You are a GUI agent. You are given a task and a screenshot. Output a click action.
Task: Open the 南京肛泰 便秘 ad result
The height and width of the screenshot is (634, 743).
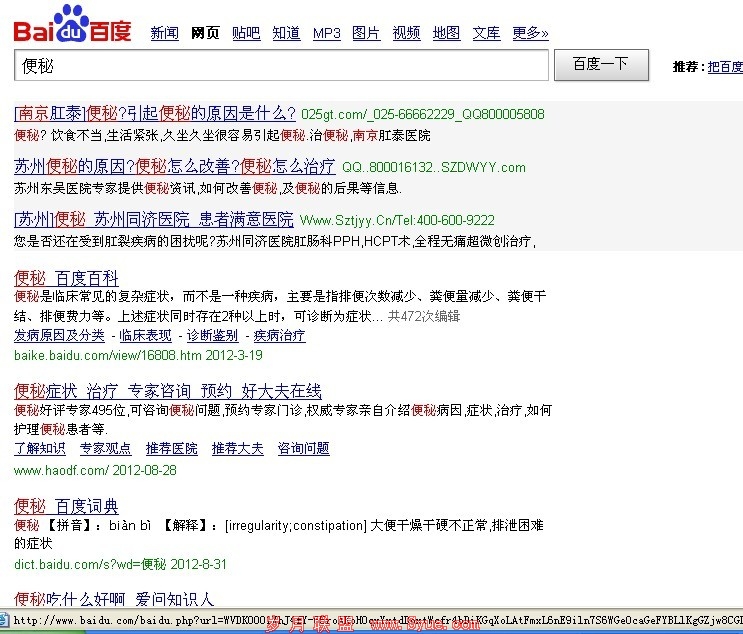point(155,113)
